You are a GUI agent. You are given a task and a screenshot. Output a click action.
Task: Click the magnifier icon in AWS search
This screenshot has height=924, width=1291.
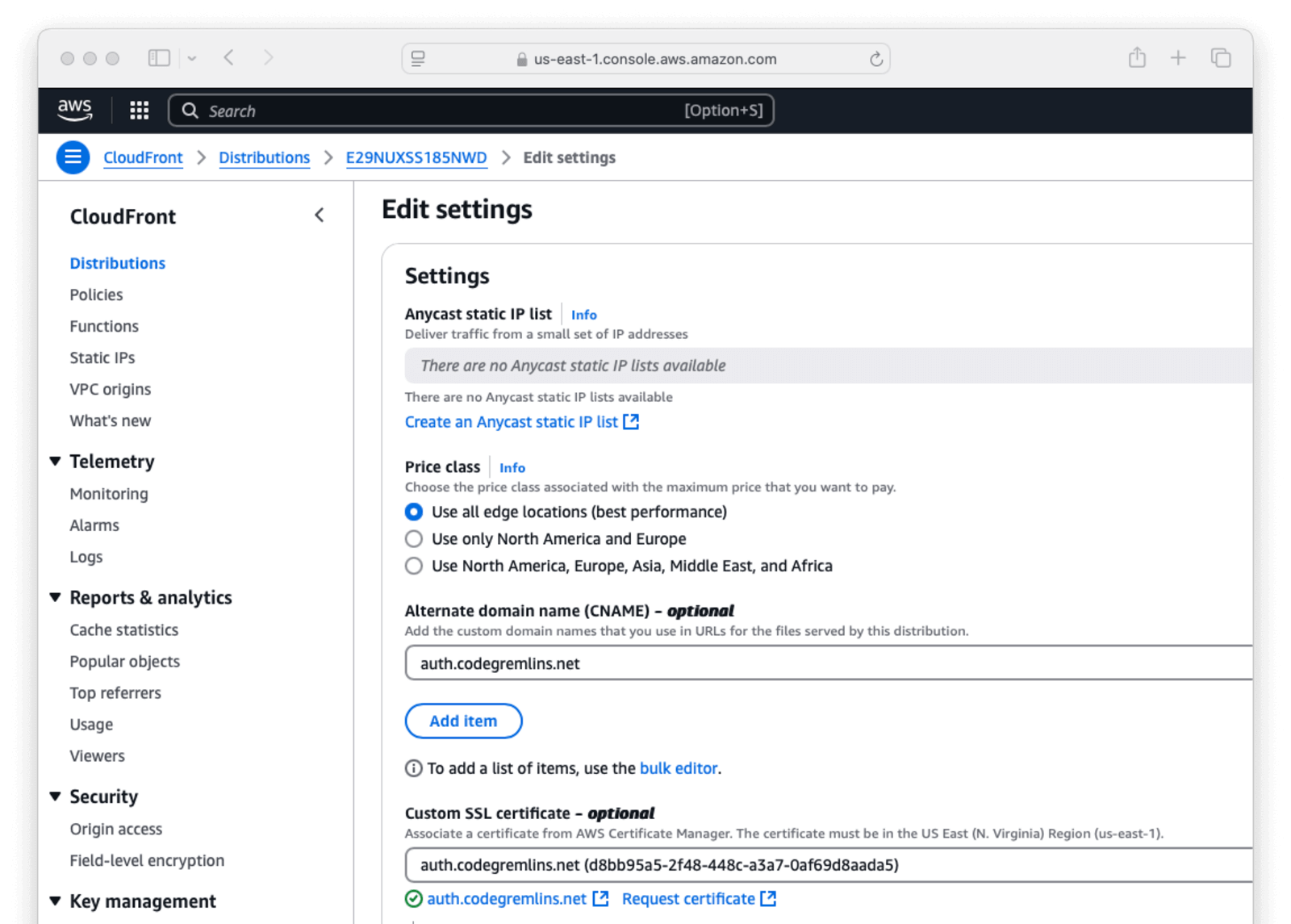point(190,111)
